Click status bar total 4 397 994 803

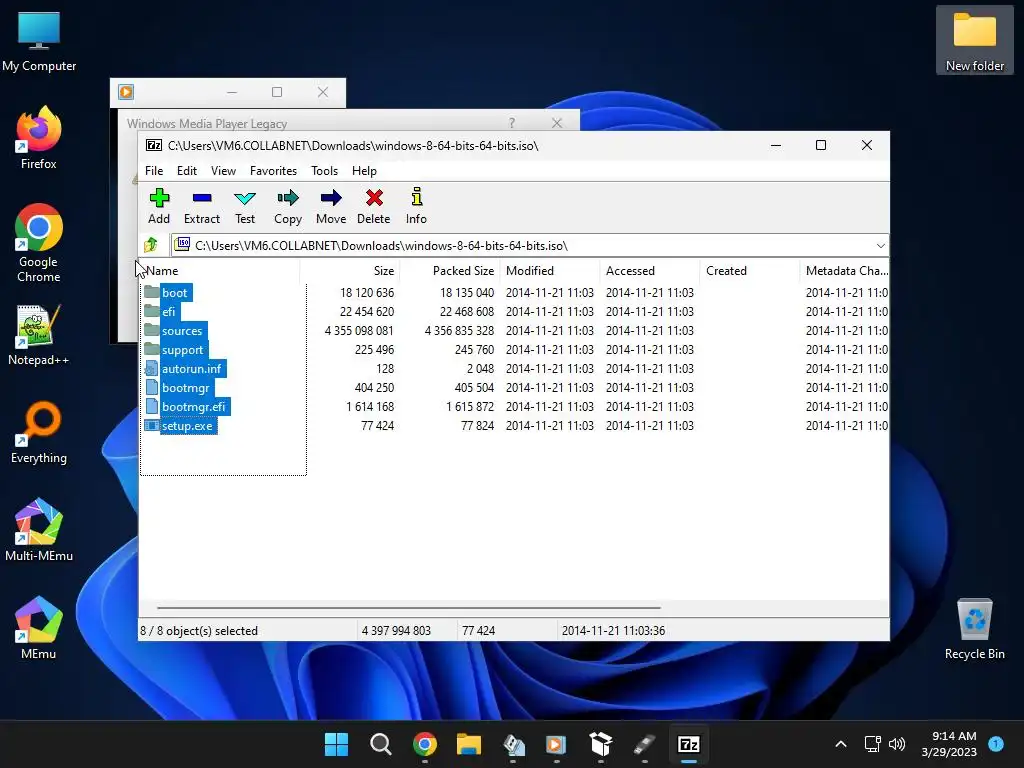tap(396, 631)
